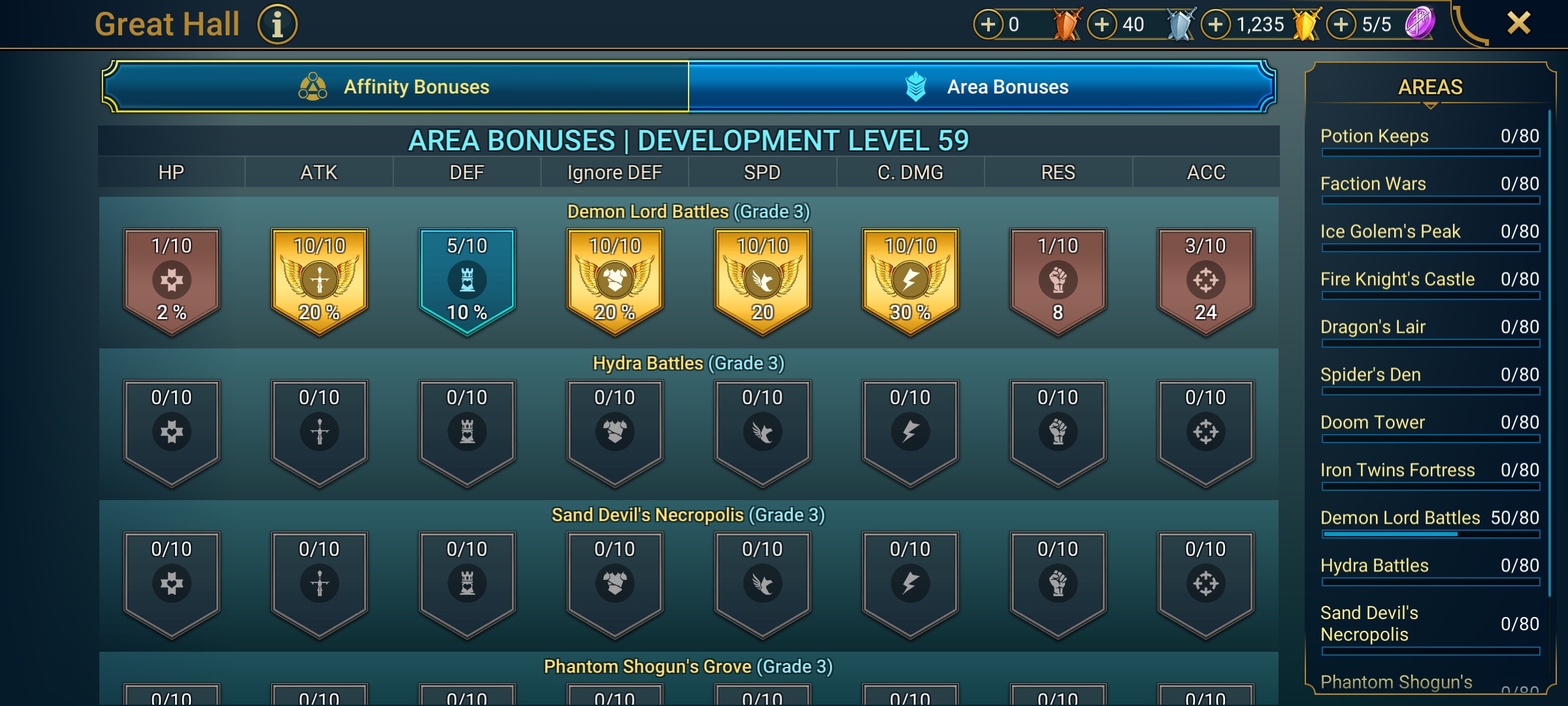
Task: Open Potion Keeps in the Areas list
Action: pos(1429,141)
